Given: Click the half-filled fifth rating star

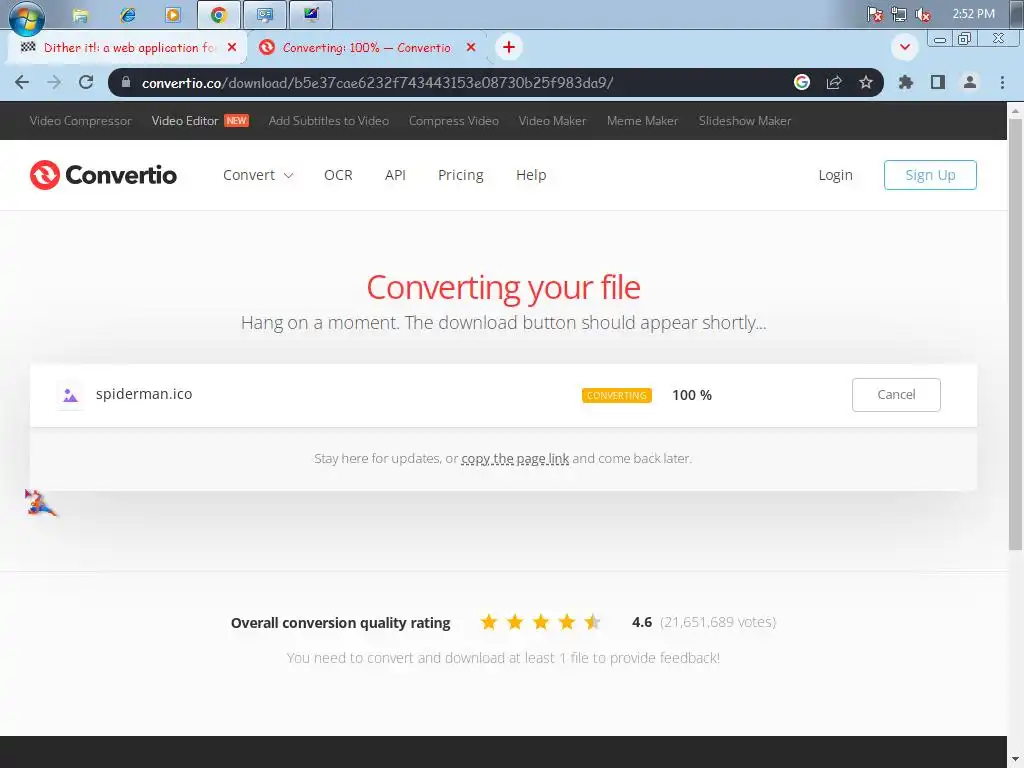Looking at the screenshot, I should (592, 622).
